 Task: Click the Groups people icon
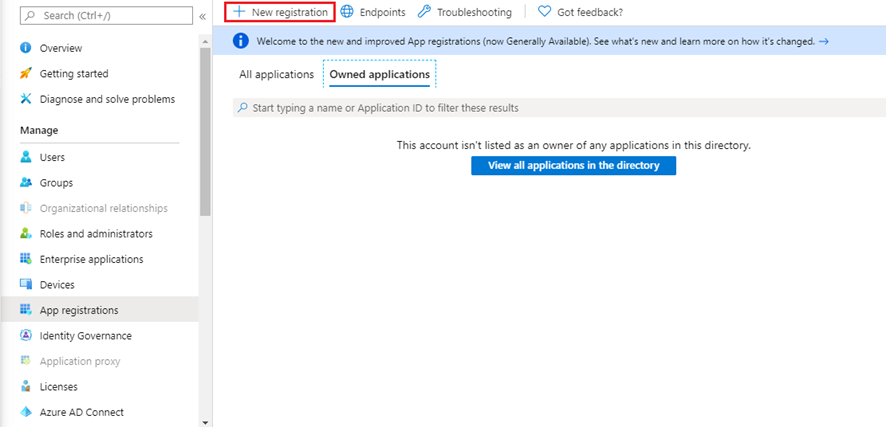(x=25, y=182)
